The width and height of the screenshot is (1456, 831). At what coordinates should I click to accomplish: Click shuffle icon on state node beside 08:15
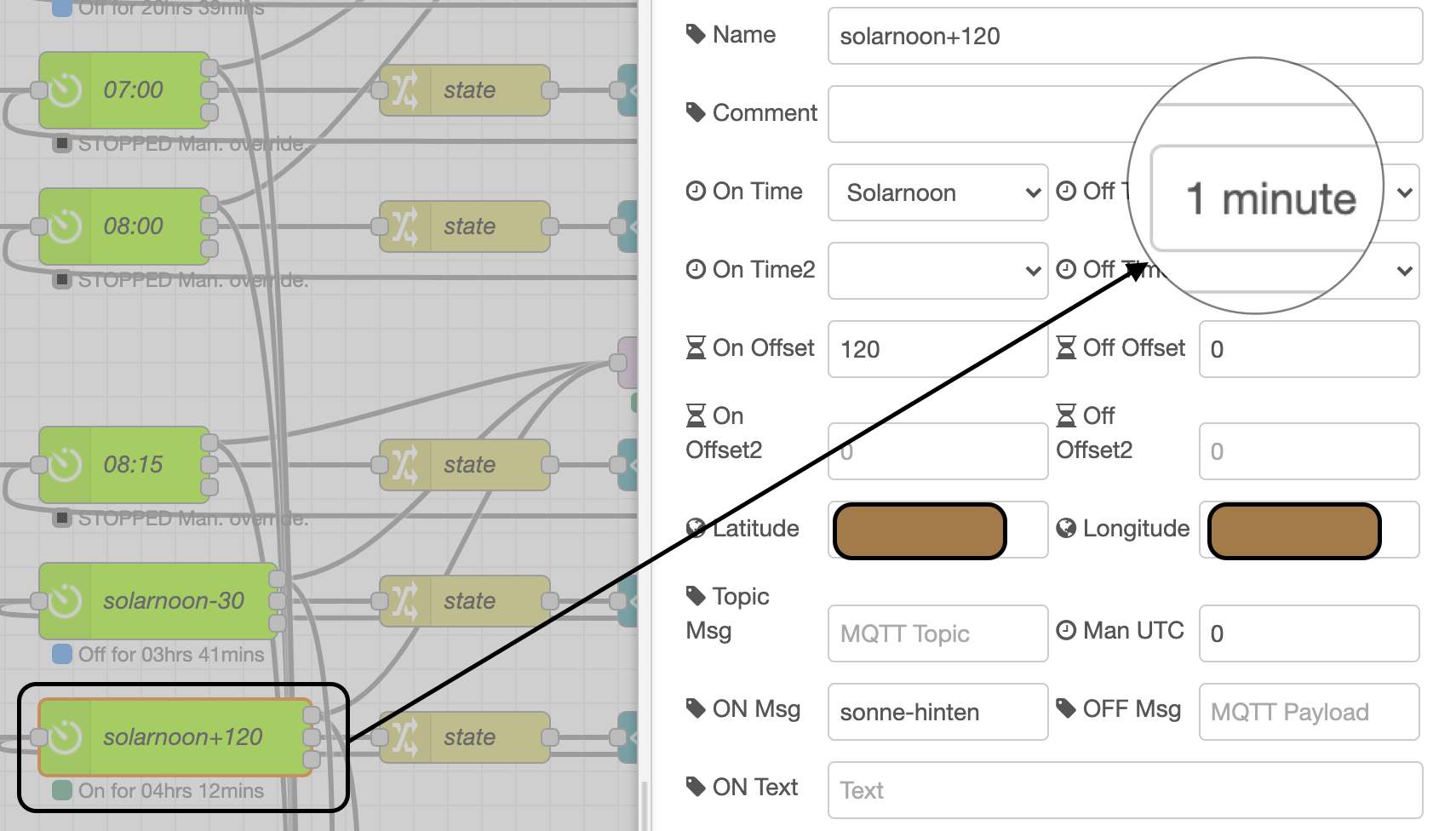404,465
